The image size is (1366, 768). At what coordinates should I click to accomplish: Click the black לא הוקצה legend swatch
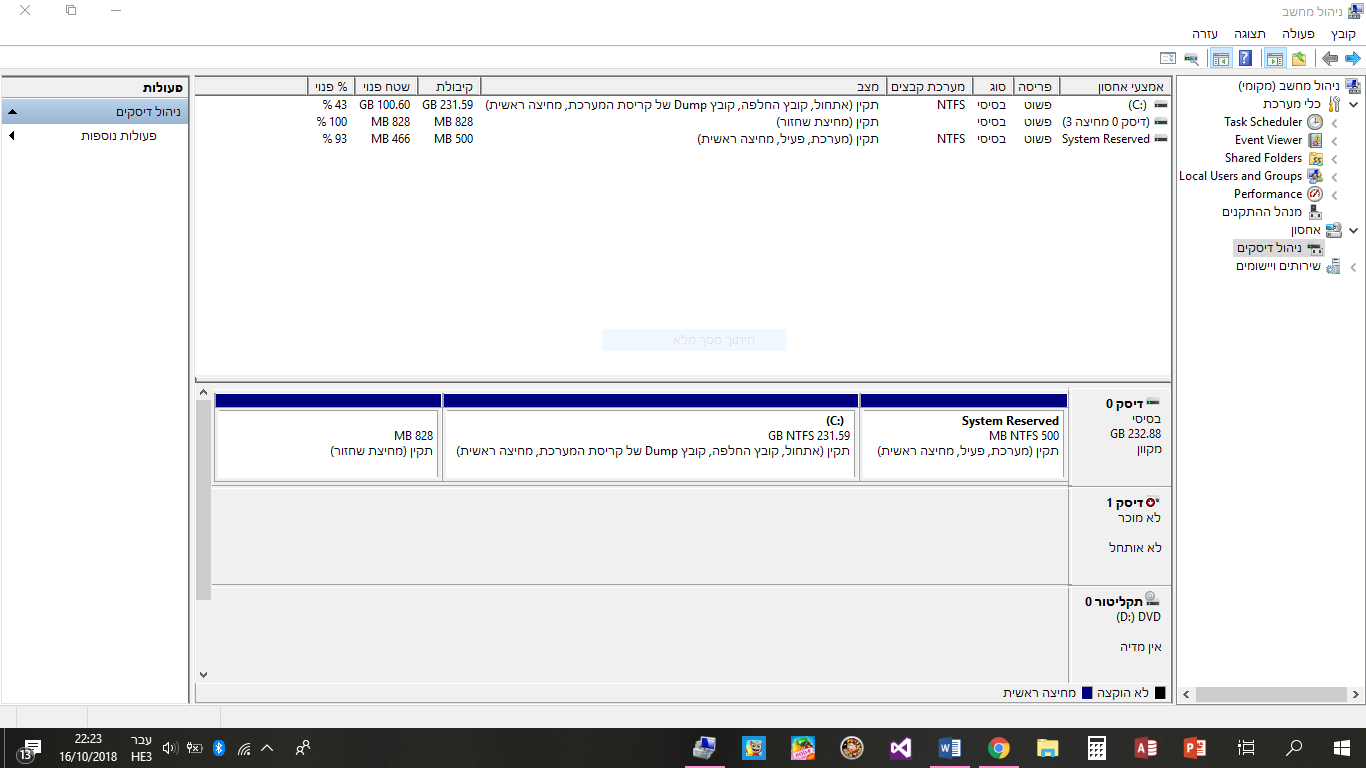(x=1160, y=693)
